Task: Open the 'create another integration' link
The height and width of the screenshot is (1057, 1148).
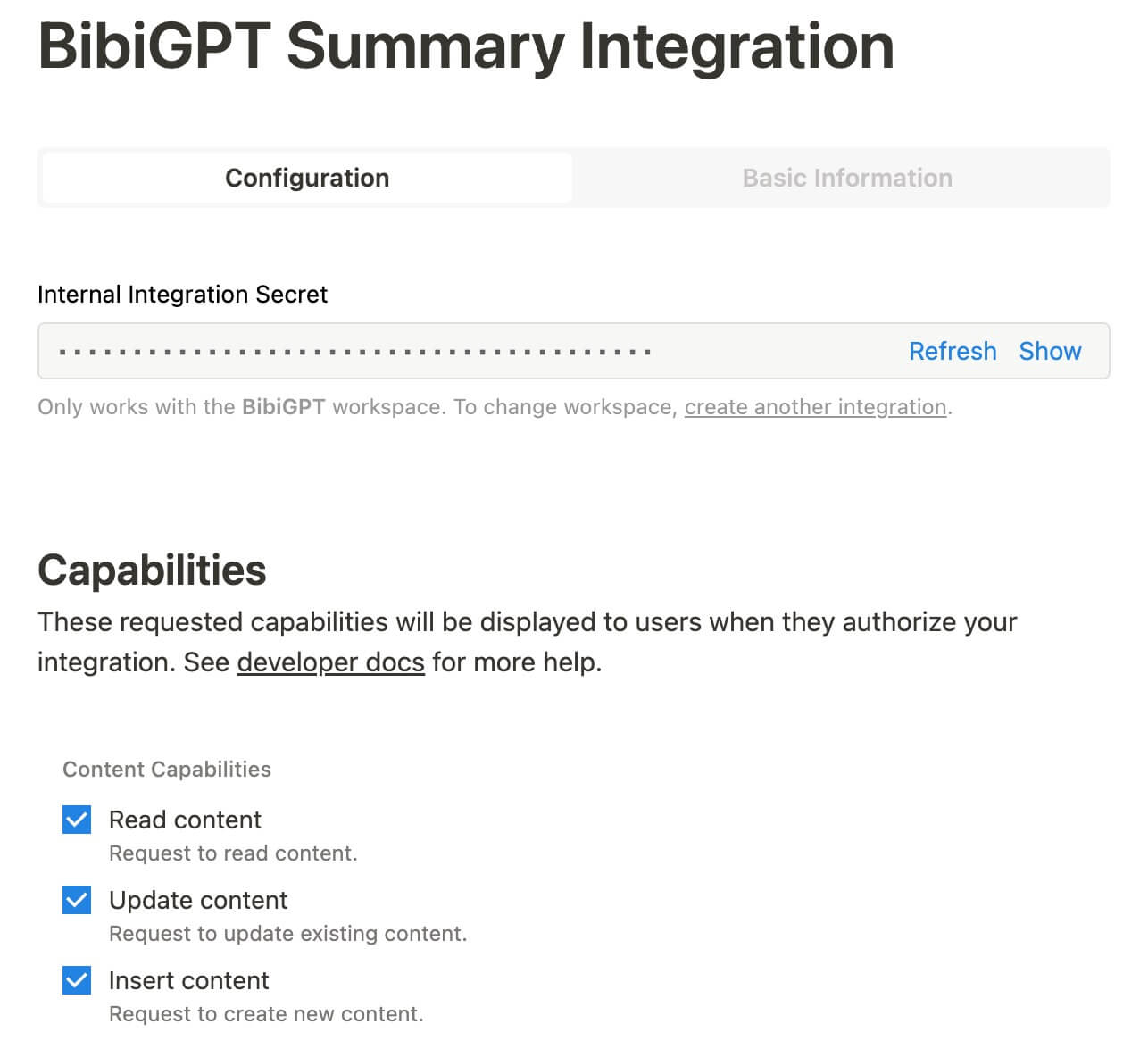Action: [815, 407]
